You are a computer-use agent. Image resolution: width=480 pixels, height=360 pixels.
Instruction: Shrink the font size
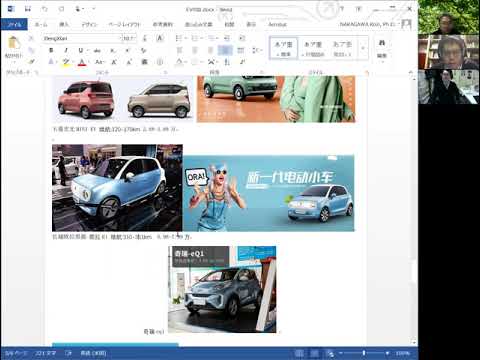[x=129, y=62]
